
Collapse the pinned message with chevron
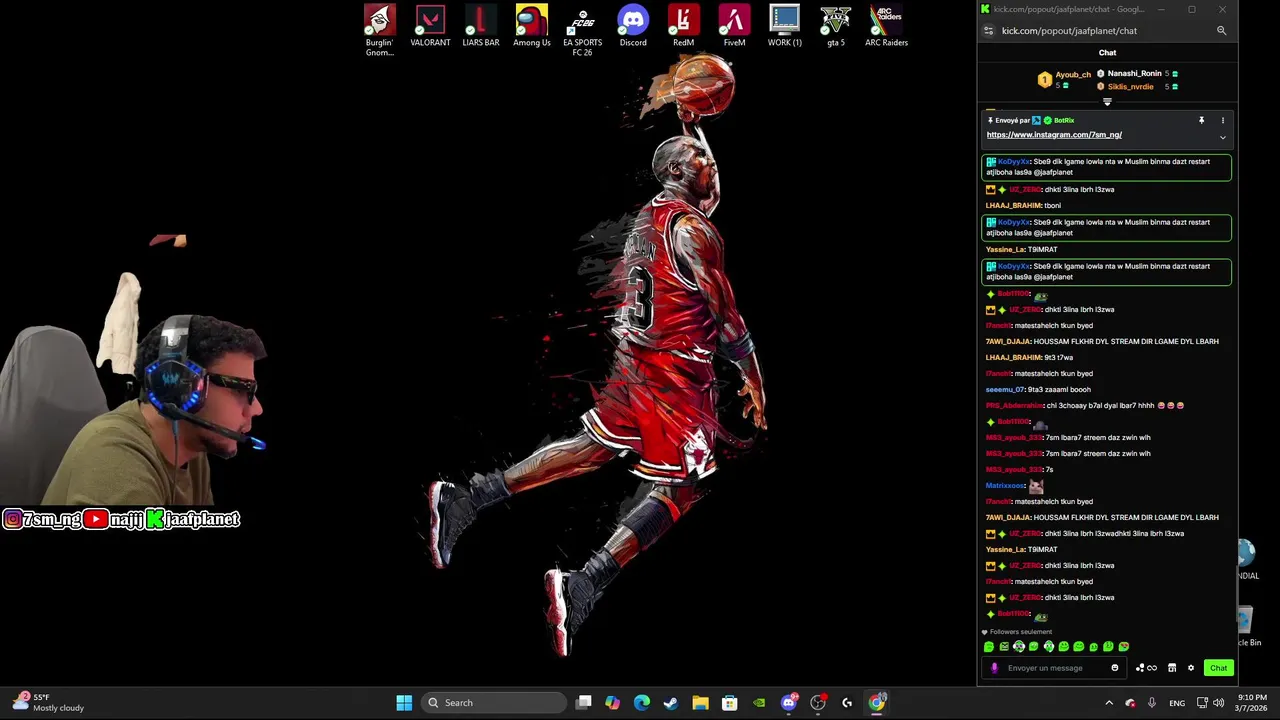pyautogui.click(x=1222, y=137)
